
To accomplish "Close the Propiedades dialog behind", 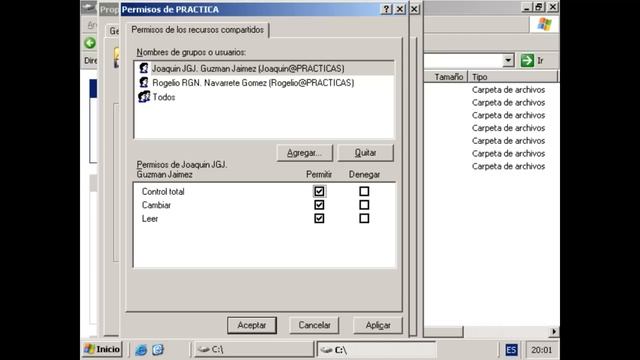I will click(x=414, y=9).
